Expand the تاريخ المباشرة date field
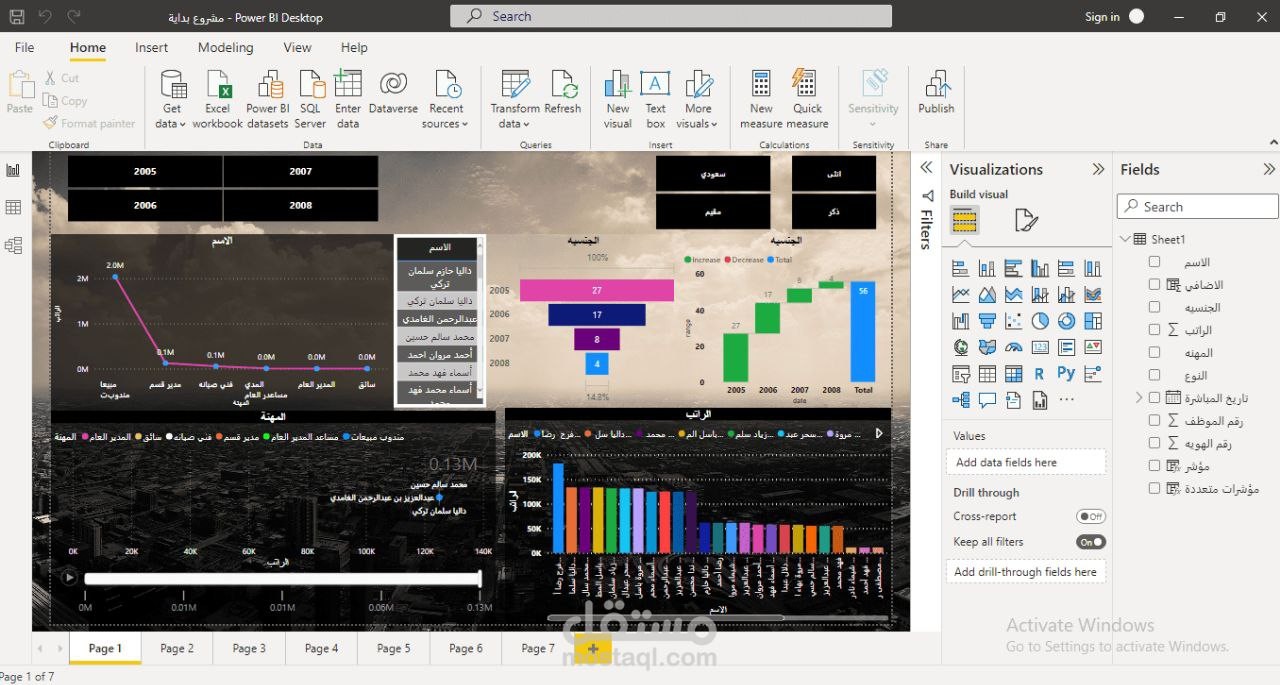The width and height of the screenshot is (1280, 685). click(1138, 398)
